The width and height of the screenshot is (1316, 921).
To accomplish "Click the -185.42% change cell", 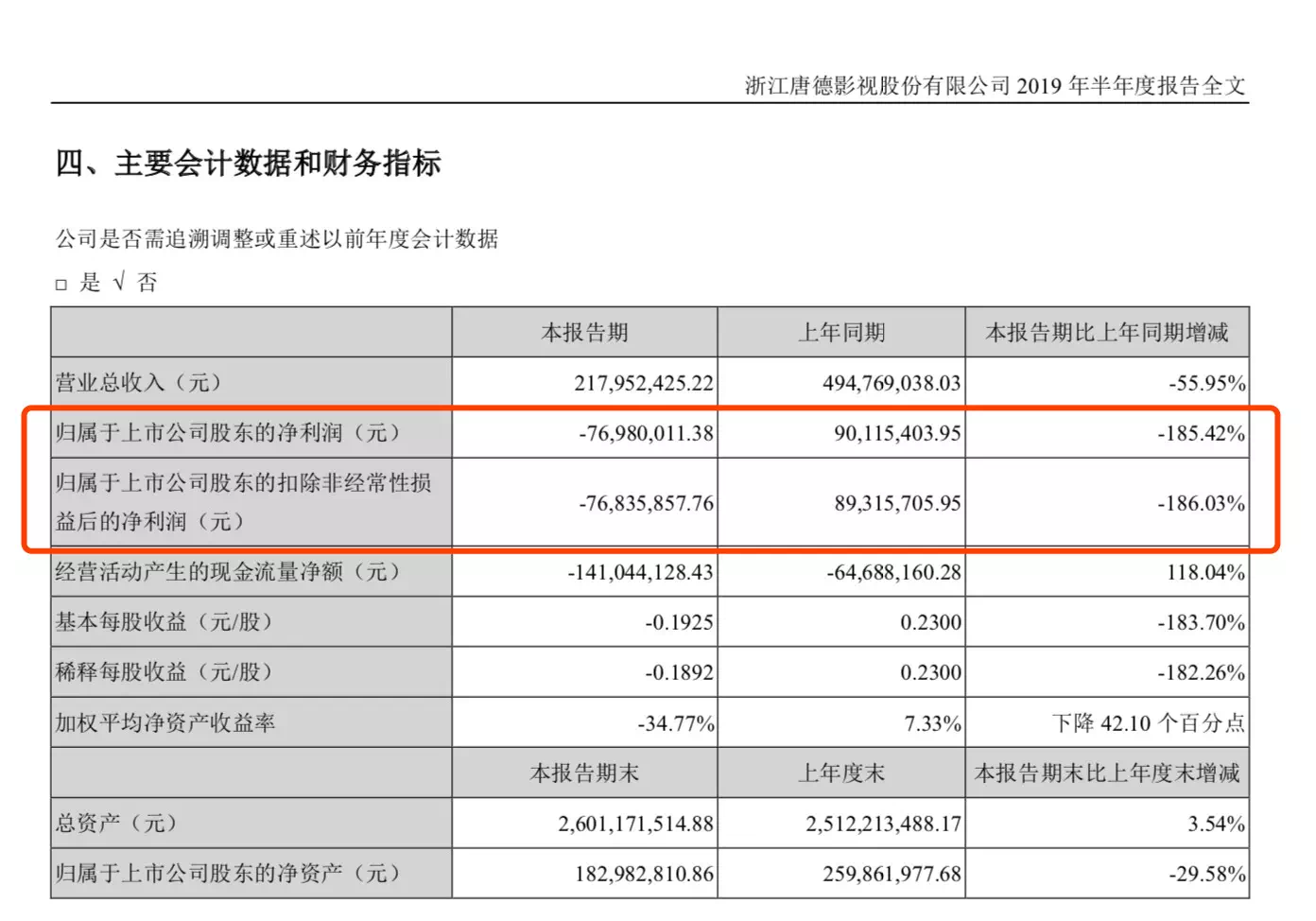I will (1201, 433).
